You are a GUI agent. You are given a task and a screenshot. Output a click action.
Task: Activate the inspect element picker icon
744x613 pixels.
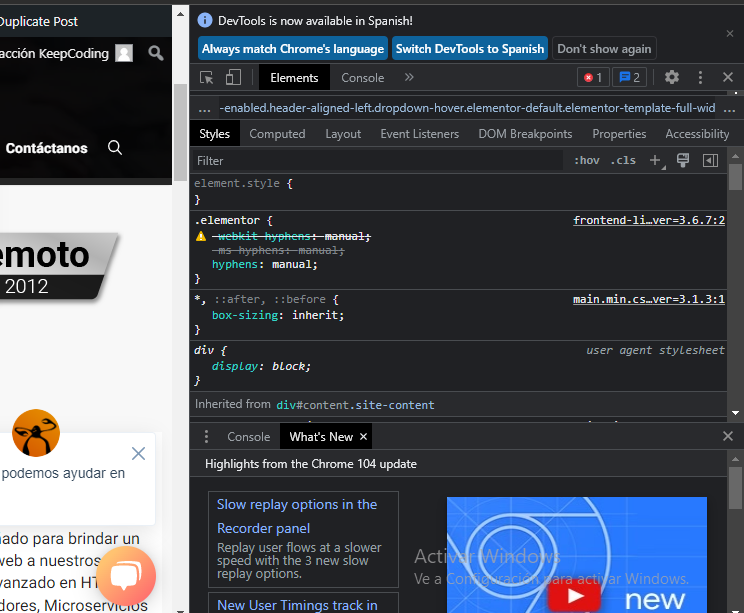coord(206,77)
